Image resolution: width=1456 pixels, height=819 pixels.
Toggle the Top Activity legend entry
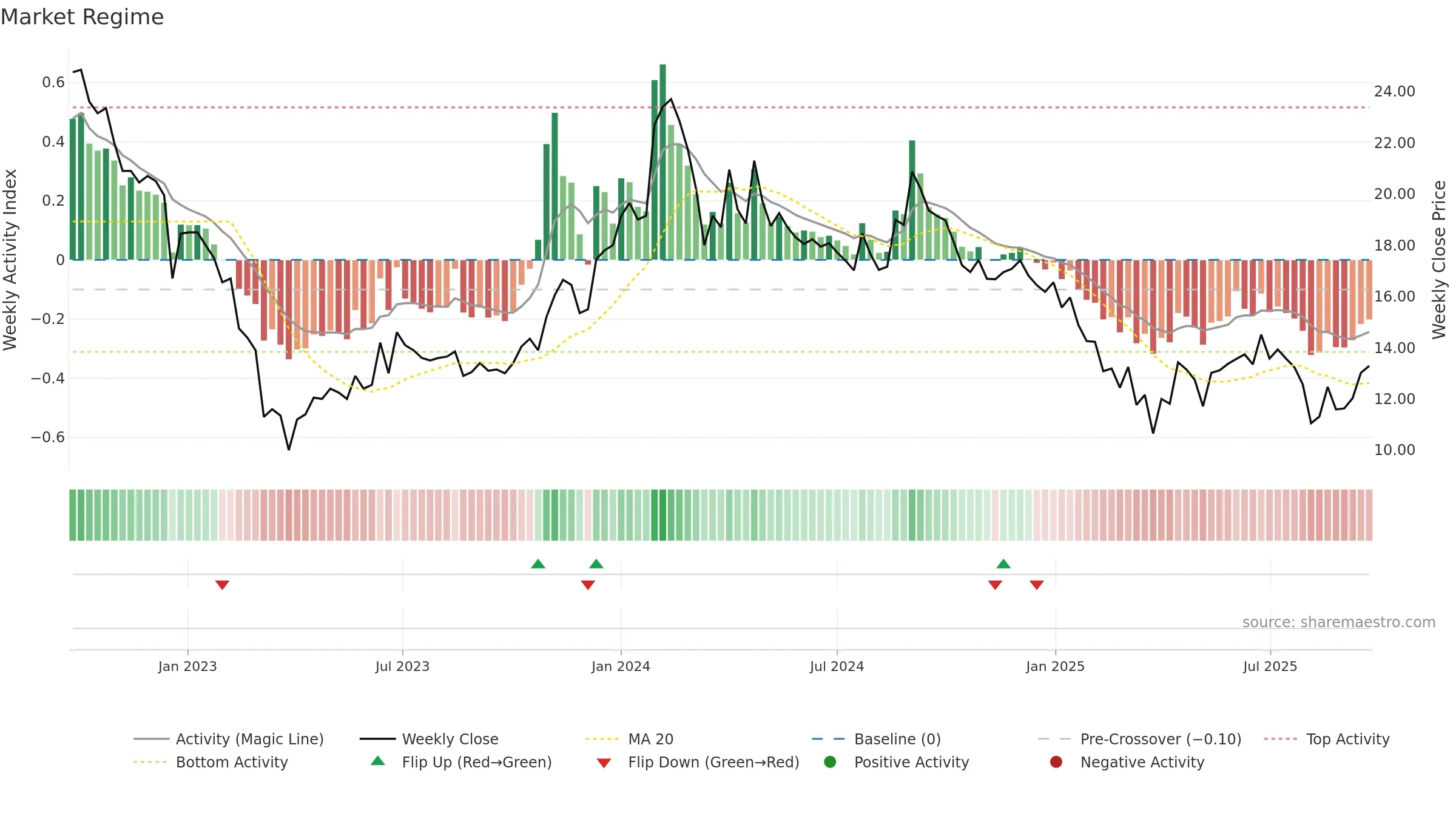[x=1326, y=739]
